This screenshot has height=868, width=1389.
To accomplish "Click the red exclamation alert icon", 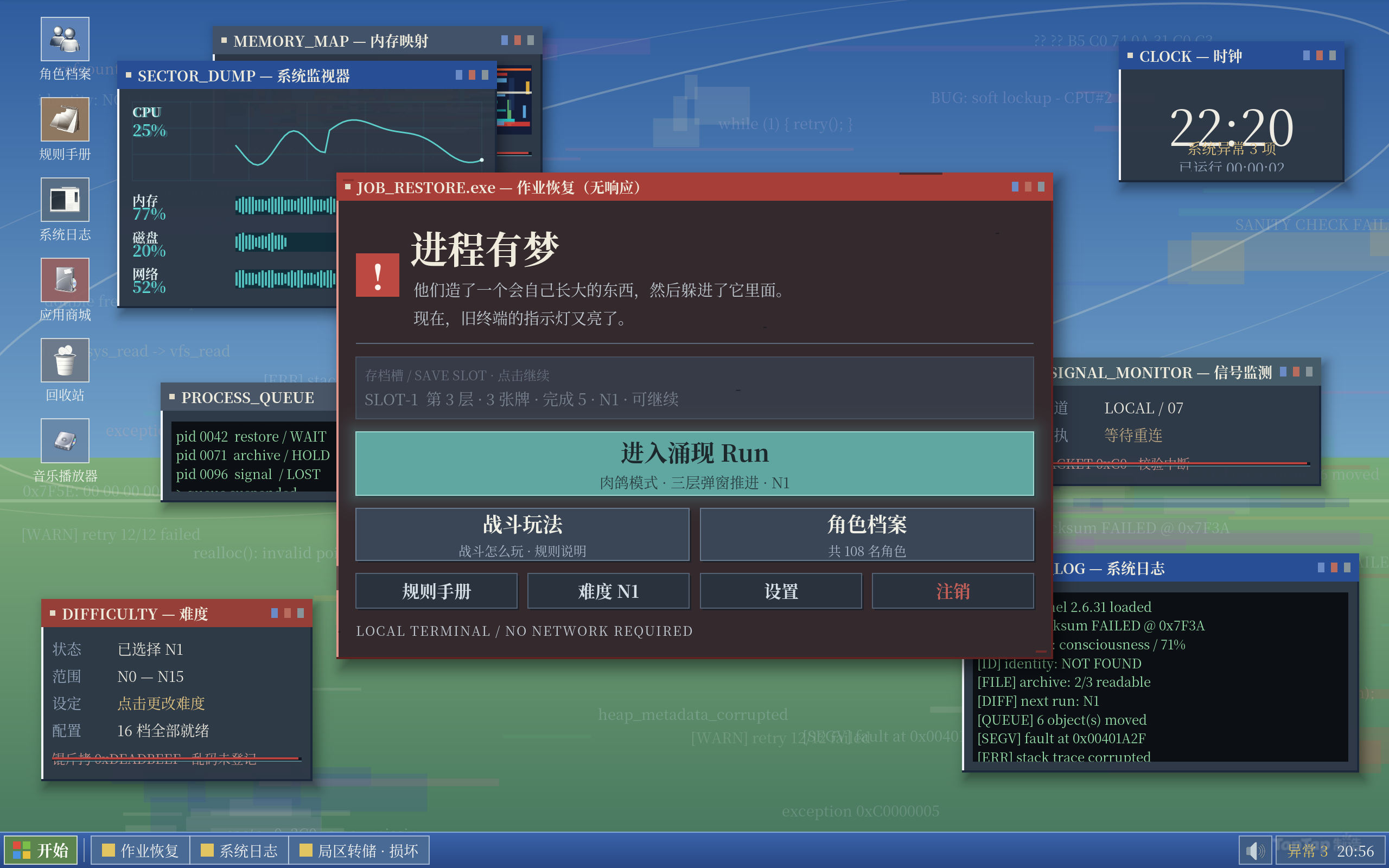I will tap(377, 275).
